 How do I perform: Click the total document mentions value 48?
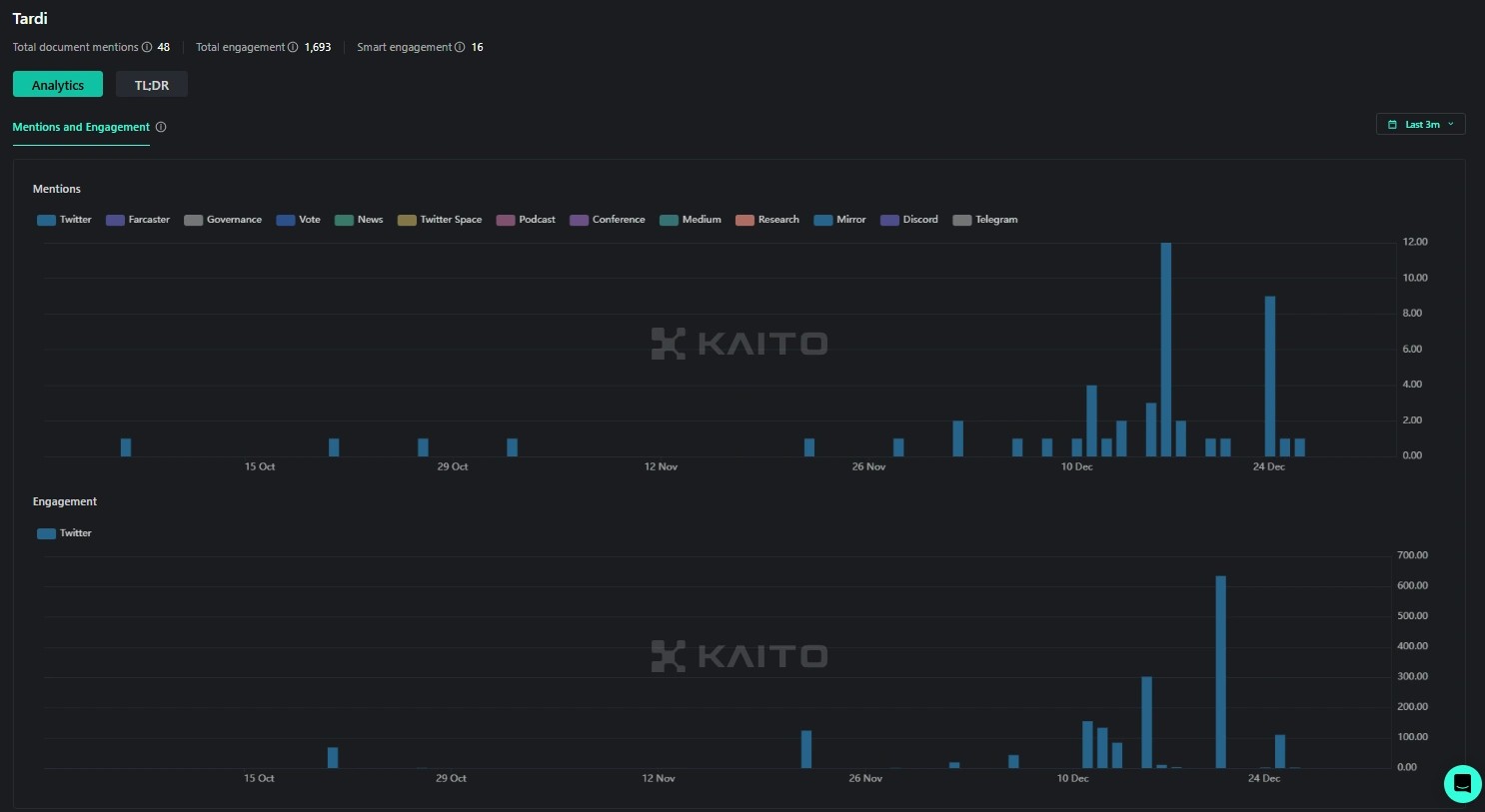164,47
